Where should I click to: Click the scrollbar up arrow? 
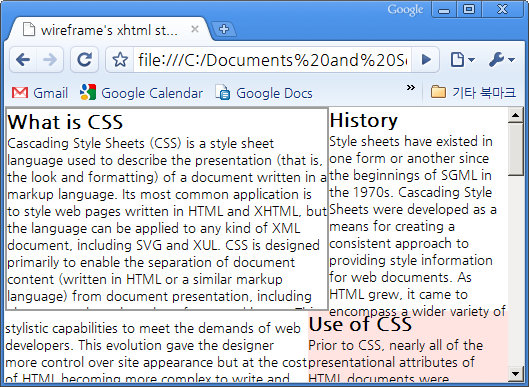pos(515,115)
